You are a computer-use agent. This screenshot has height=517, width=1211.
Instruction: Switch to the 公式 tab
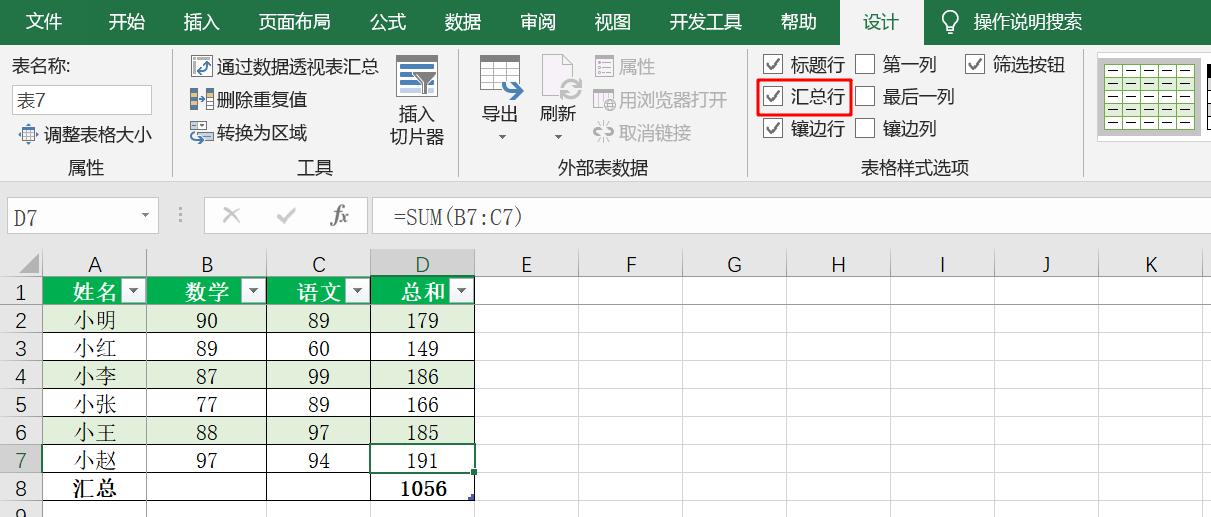388,22
